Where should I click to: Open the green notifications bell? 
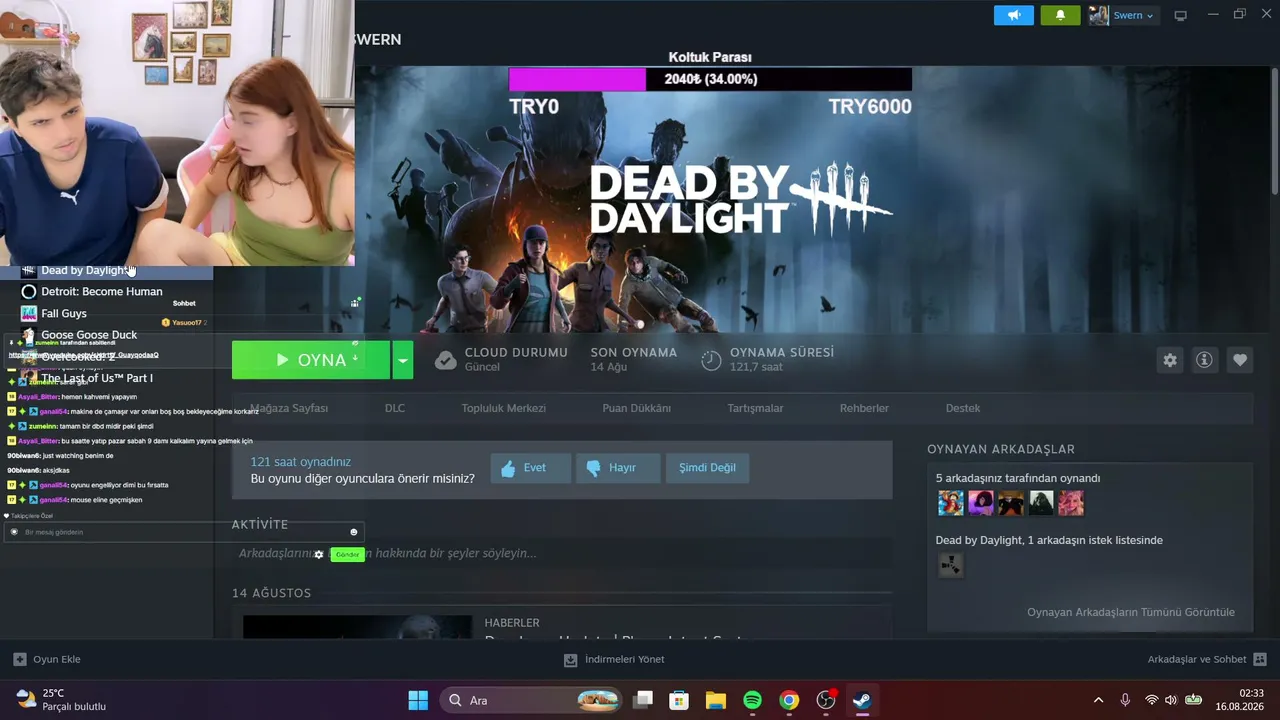click(x=1060, y=15)
